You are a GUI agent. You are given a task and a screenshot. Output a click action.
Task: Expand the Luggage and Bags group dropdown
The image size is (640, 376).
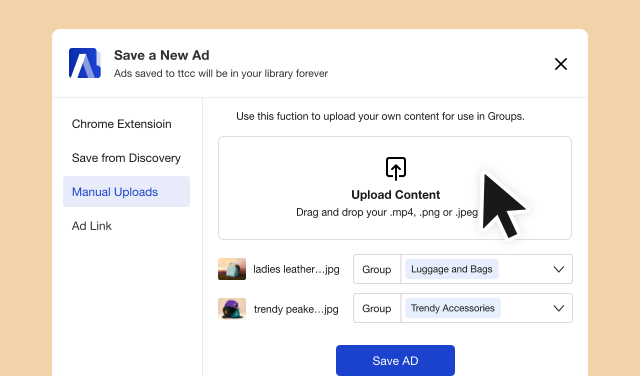point(558,269)
